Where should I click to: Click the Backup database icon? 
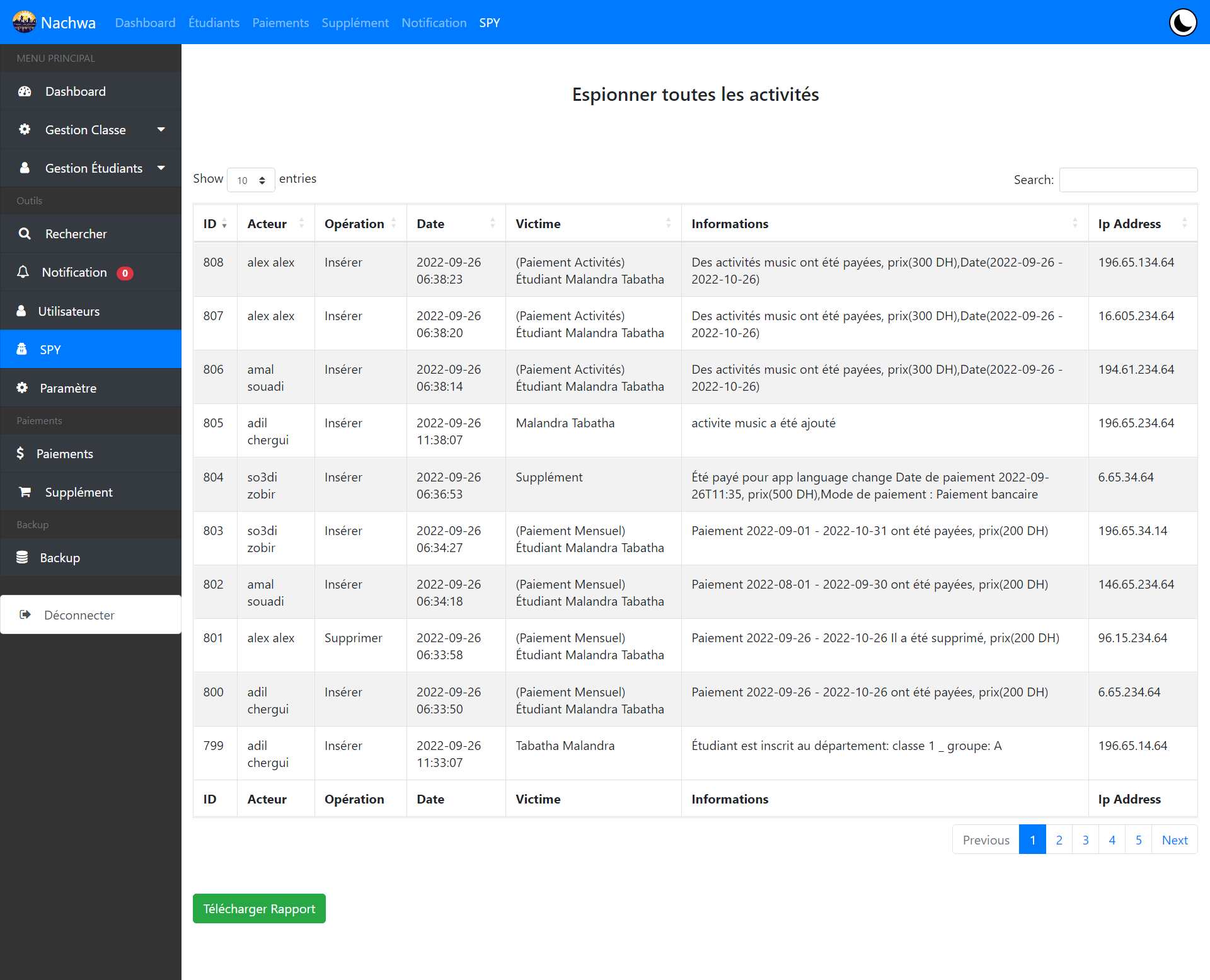(x=22, y=557)
